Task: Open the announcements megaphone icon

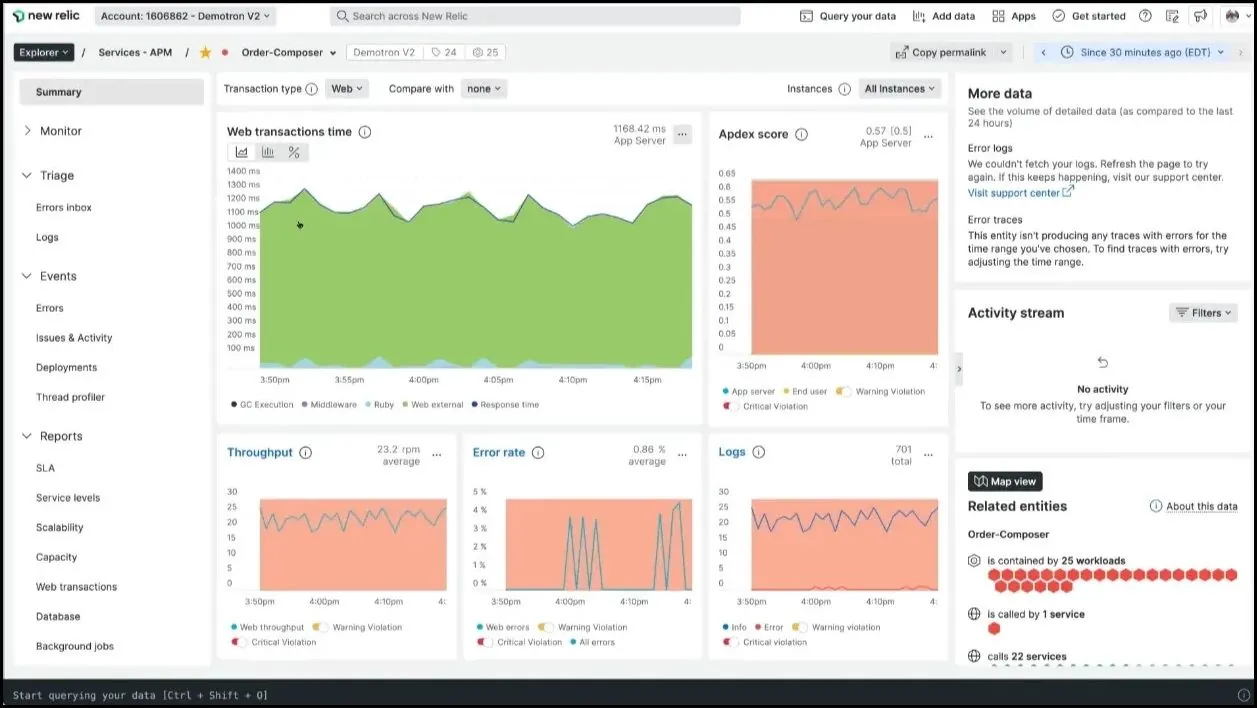Action: click(x=1201, y=16)
